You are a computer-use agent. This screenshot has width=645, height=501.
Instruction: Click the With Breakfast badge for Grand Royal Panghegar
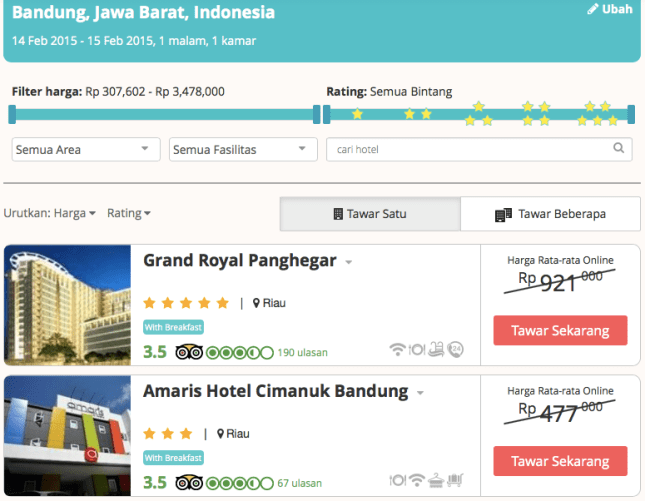point(173,327)
